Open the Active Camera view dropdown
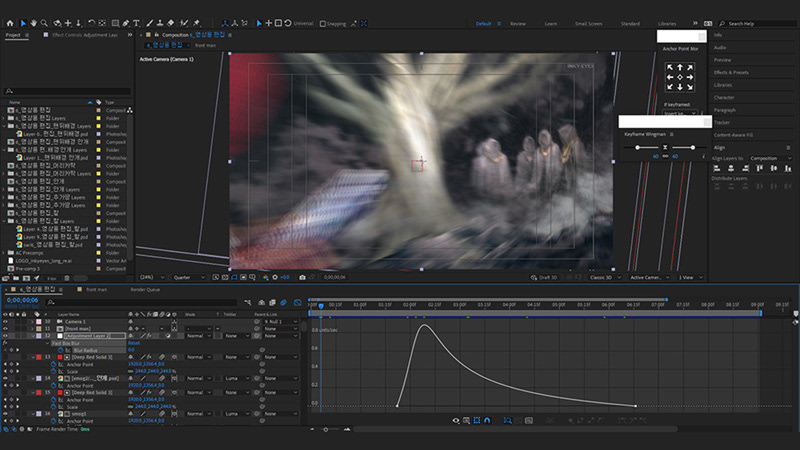The image size is (800, 450). click(x=649, y=276)
